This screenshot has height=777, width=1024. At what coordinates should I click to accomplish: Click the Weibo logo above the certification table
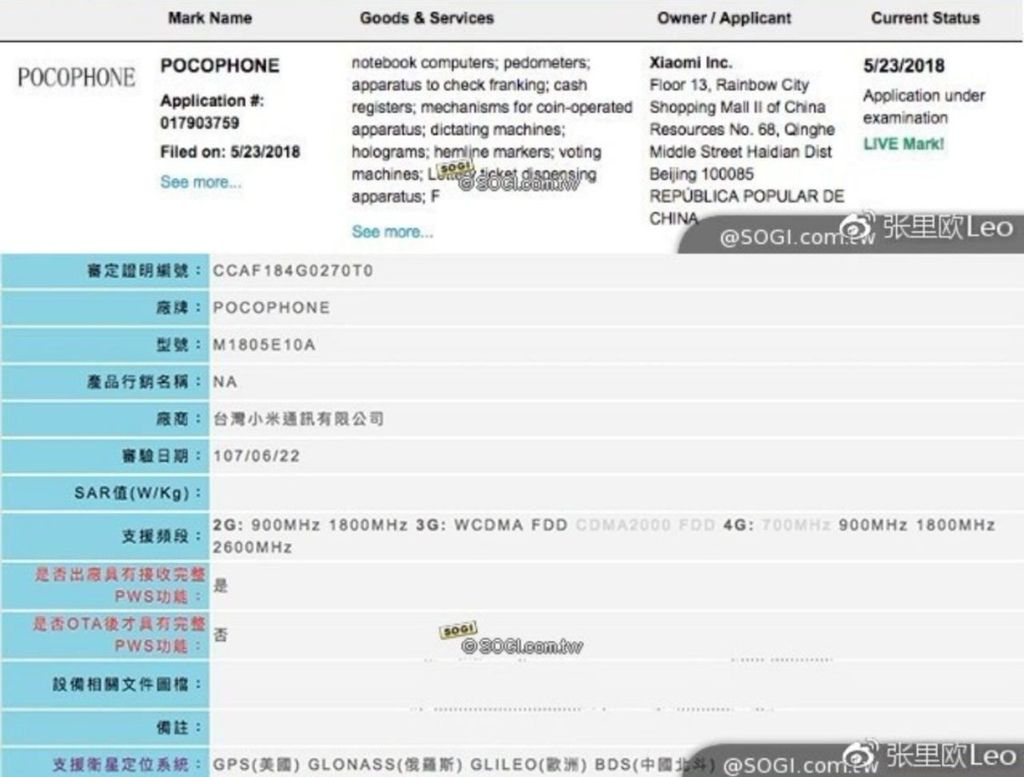tap(857, 228)
